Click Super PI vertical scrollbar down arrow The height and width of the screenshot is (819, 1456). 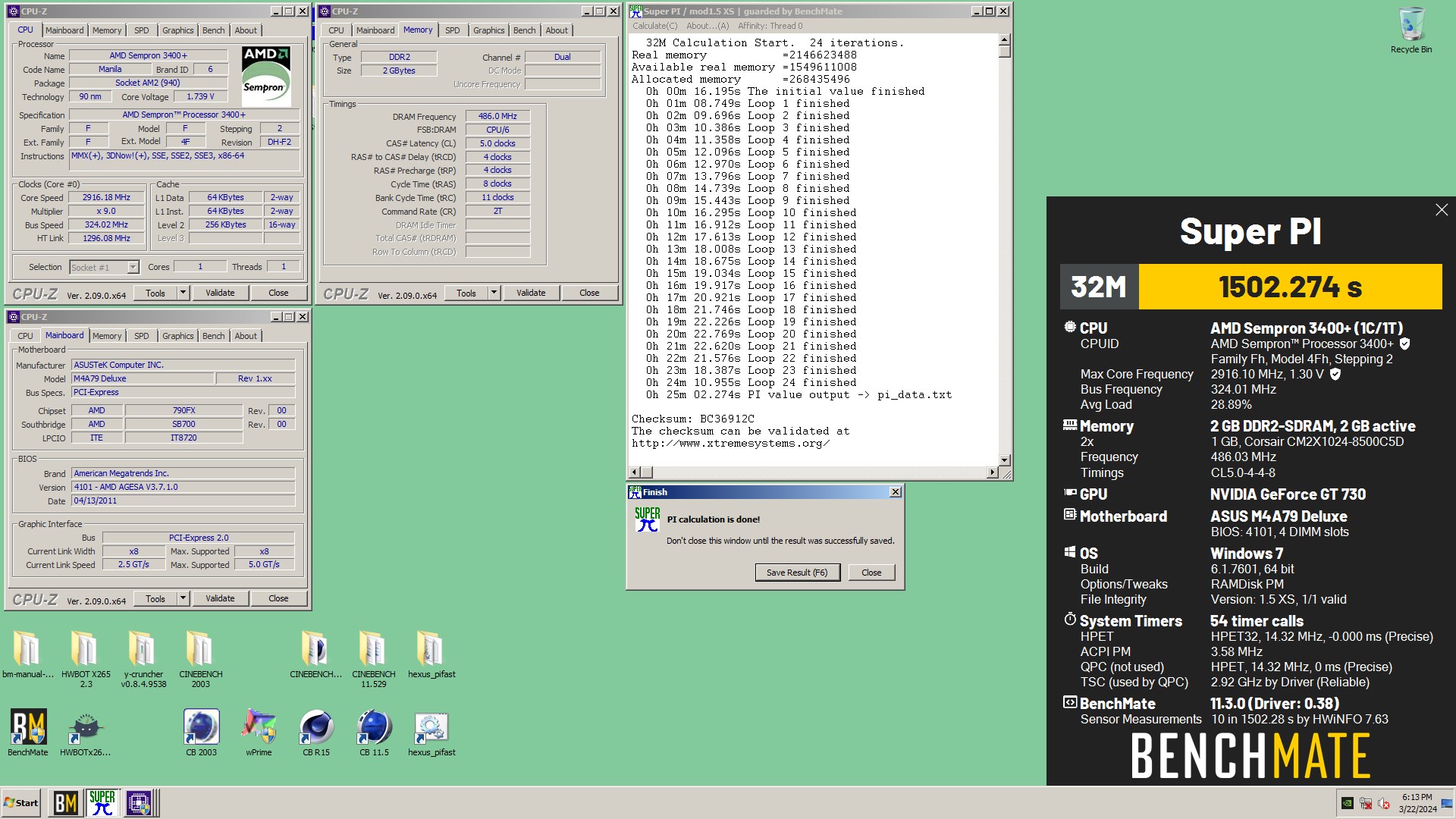click(1005, 460)
